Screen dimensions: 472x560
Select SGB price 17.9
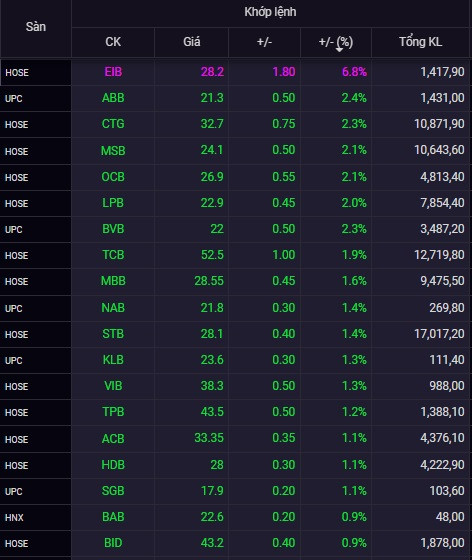(212, 491)
